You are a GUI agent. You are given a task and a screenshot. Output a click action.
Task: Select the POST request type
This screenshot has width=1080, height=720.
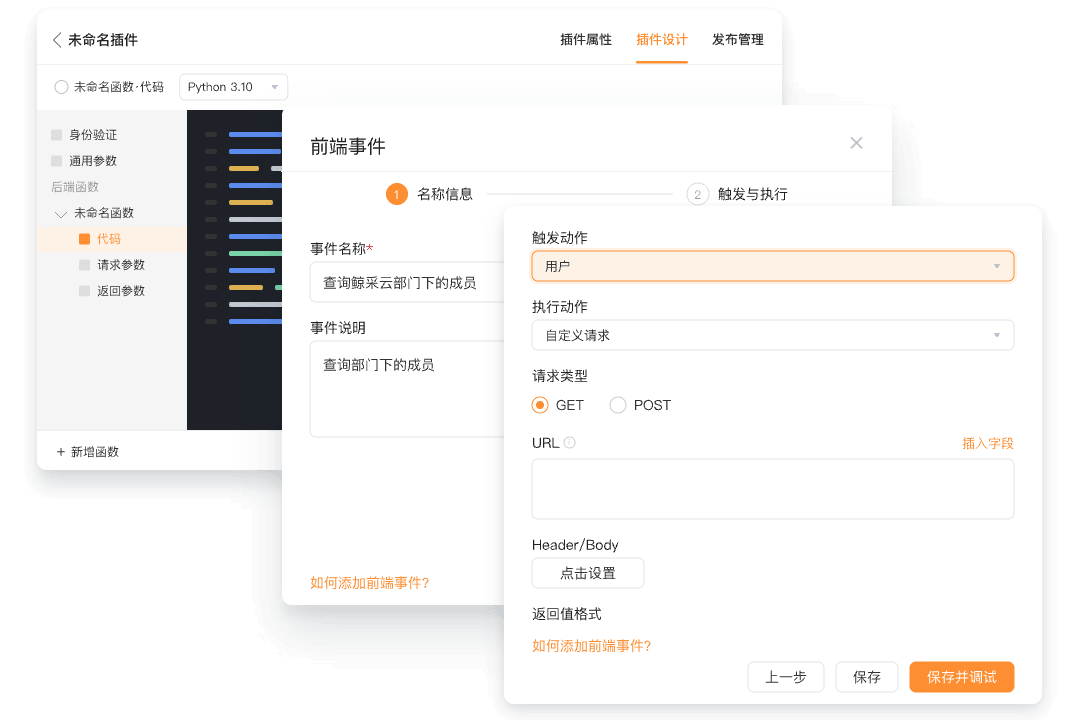click(618, 405)
